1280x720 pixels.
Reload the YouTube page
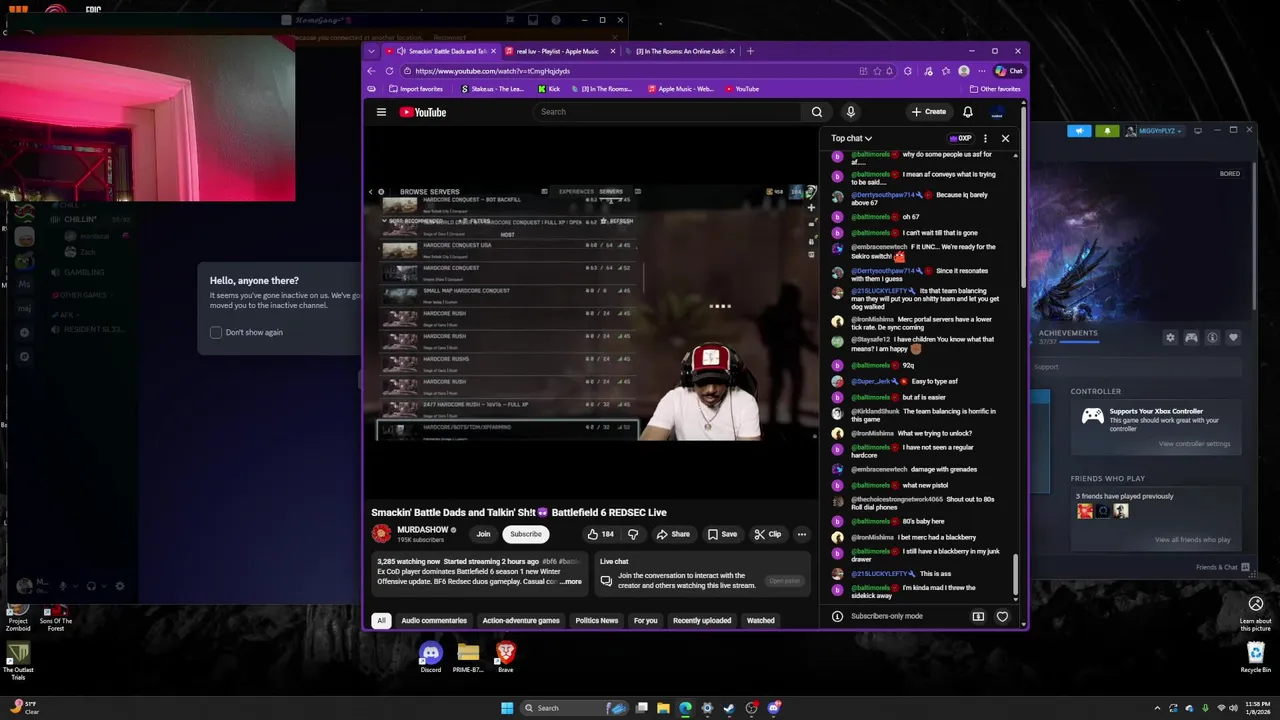pos(390,71)
